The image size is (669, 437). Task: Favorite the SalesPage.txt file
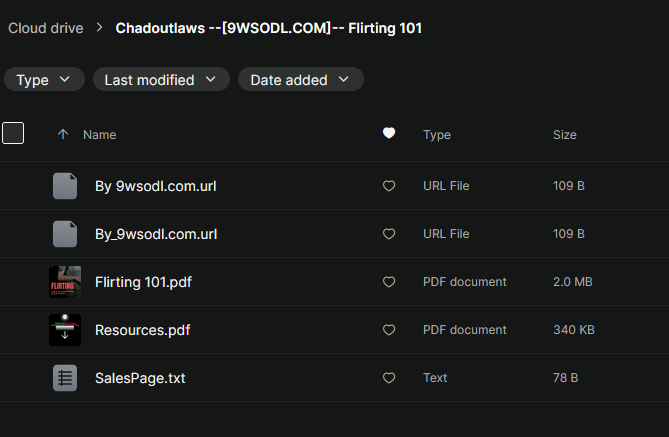tap(389, 378)
